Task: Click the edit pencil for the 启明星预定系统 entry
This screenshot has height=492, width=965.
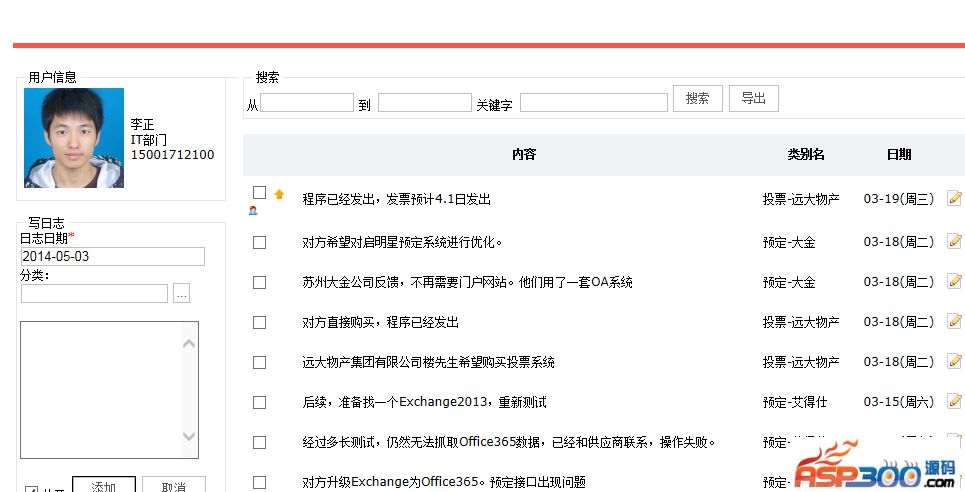Action: [954, 241]
